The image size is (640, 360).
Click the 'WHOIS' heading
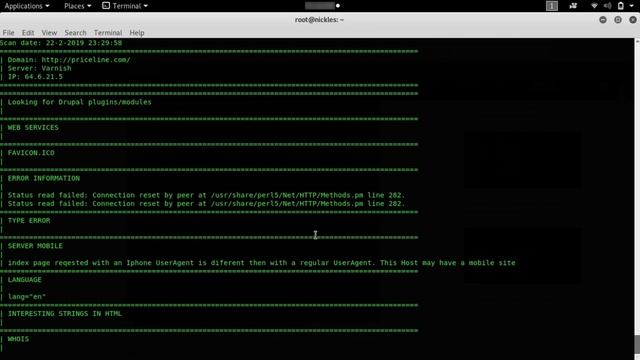[x=18, y=339]
